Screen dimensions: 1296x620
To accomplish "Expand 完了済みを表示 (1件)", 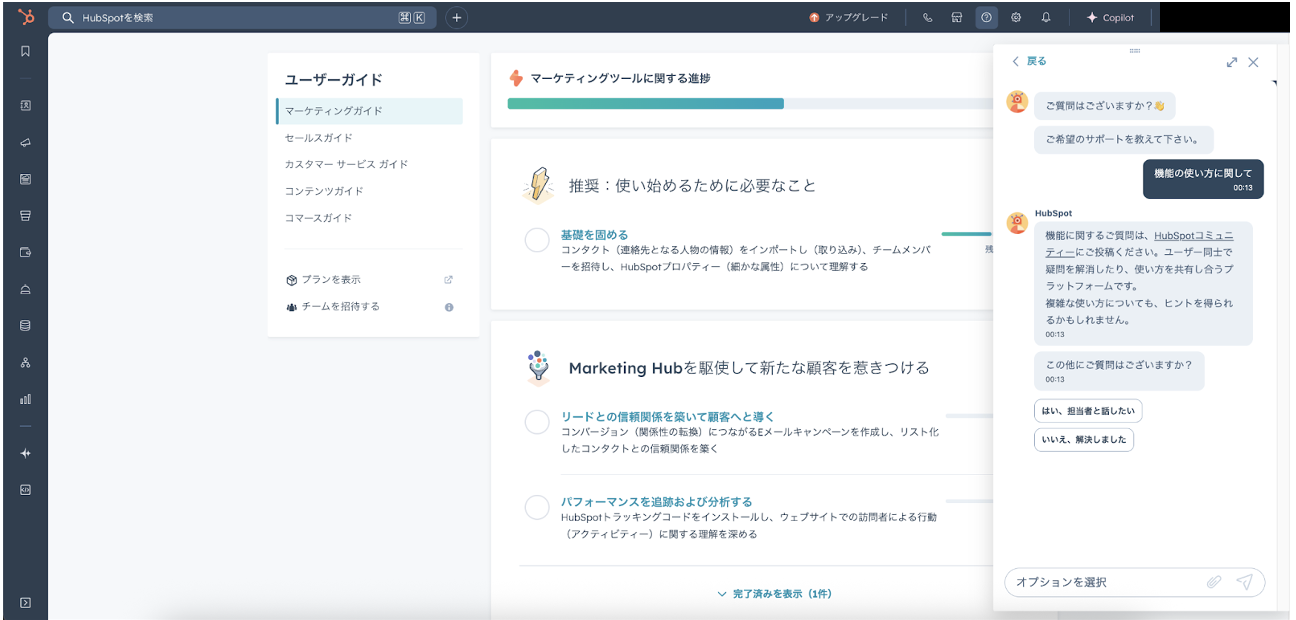I will point(774,594).
